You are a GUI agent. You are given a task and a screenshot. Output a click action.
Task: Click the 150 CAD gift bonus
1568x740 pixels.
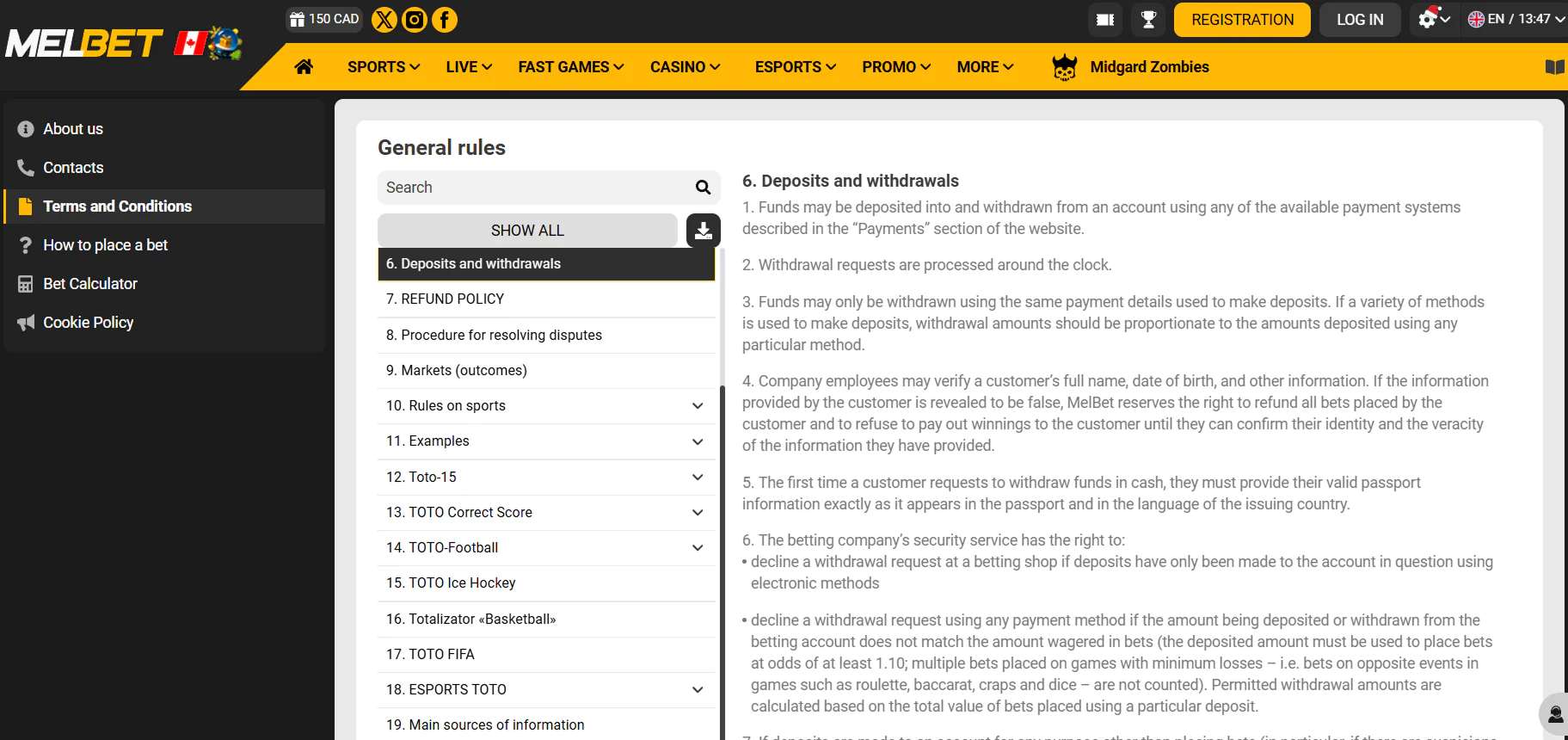coord(324,19)
